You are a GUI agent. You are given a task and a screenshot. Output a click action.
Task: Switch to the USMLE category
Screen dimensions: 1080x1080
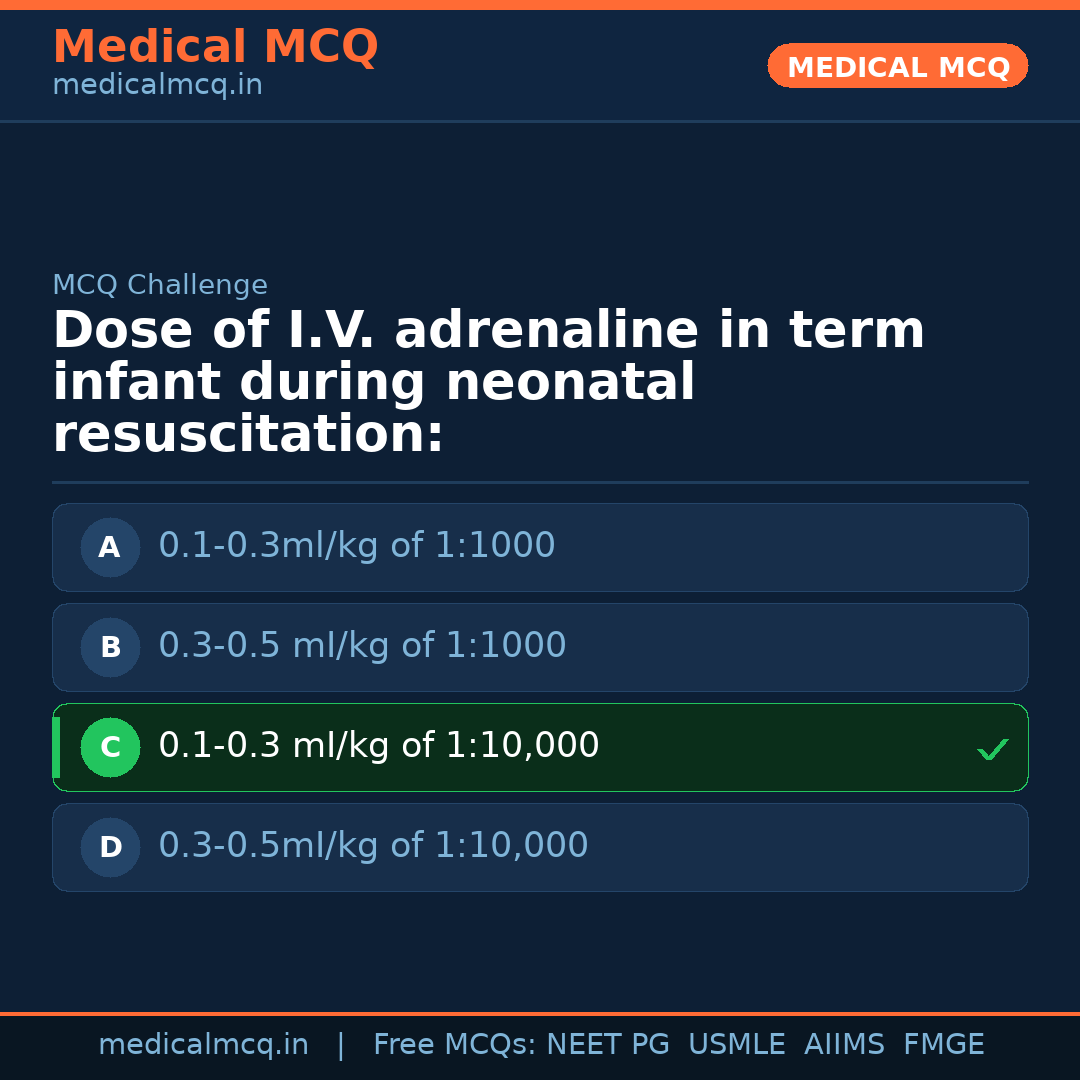[737, 1044]
